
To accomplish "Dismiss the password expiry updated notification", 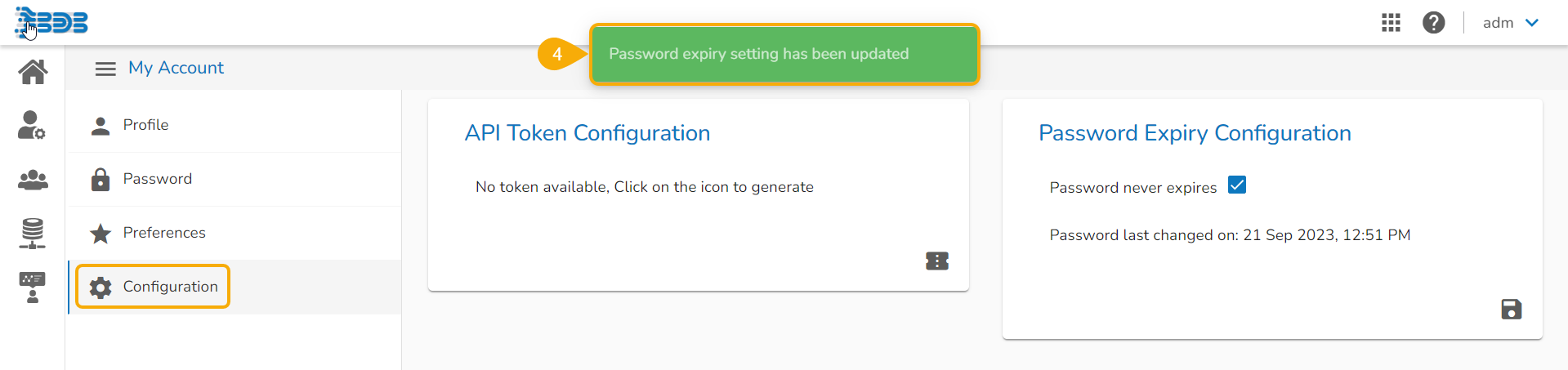I will pos(784,54).
